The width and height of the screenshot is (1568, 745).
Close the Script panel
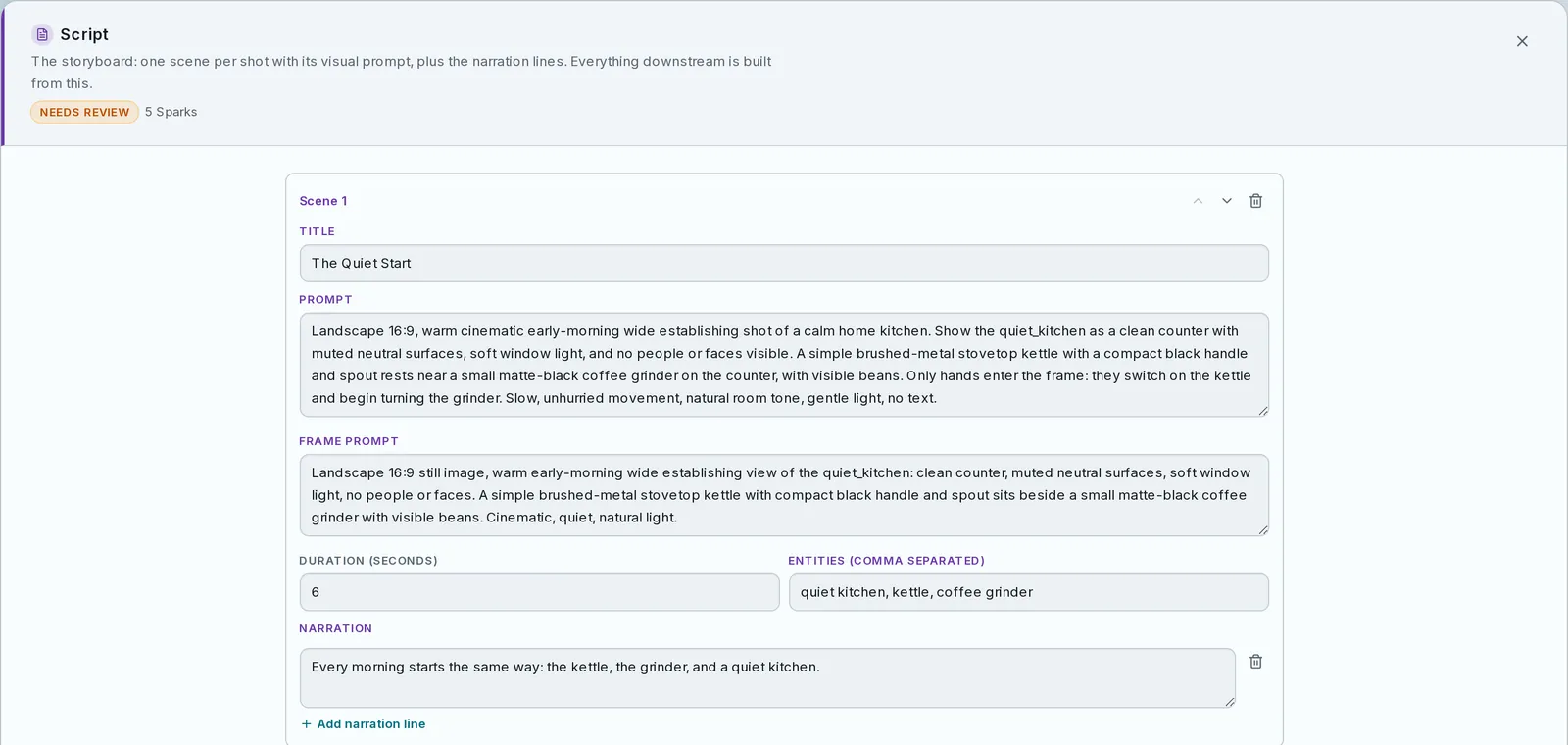point(1522,41)
